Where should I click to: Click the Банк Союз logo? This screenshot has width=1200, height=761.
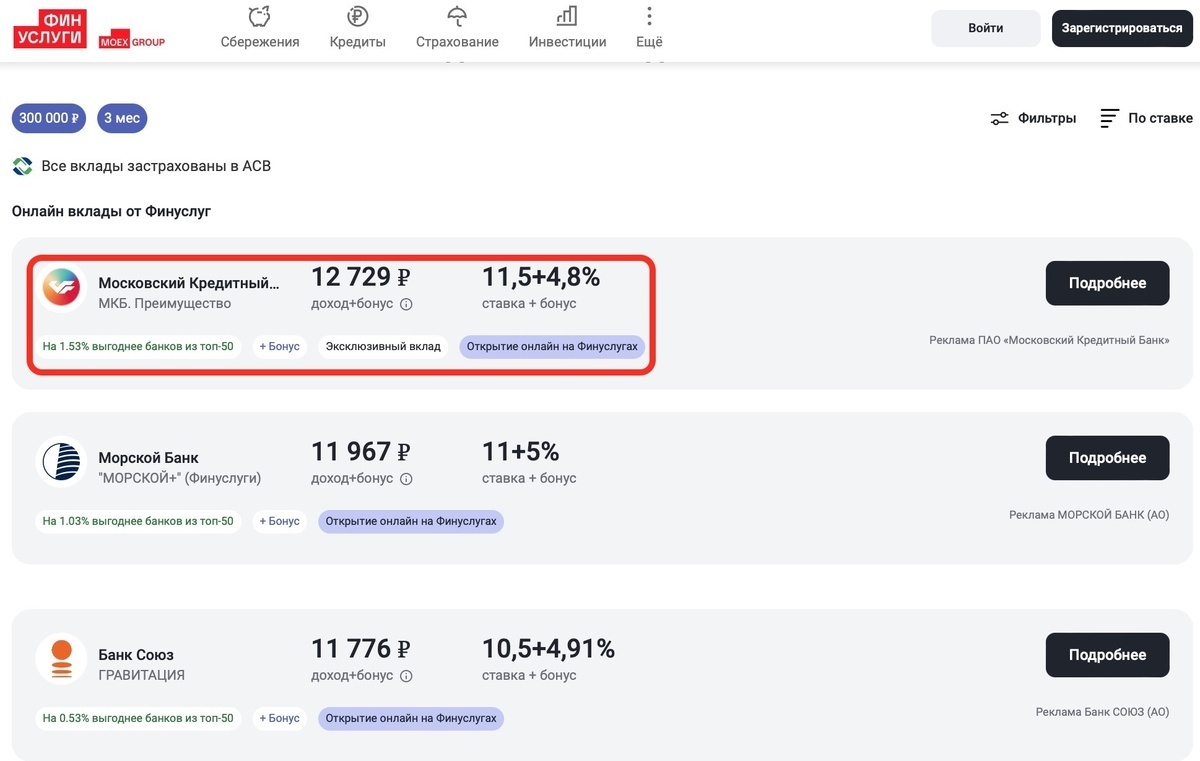tap(62, 660)
